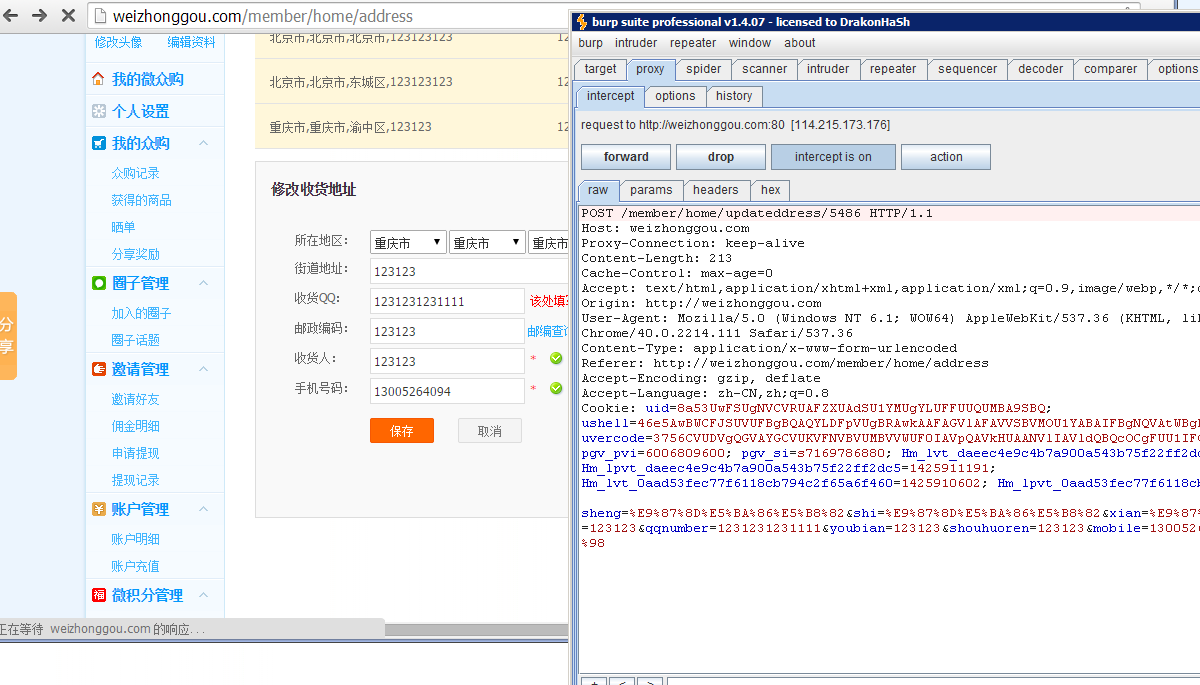1200x685 pixels.
Task: Open 众购记录 sidebar link
Action: coord(135,173)
